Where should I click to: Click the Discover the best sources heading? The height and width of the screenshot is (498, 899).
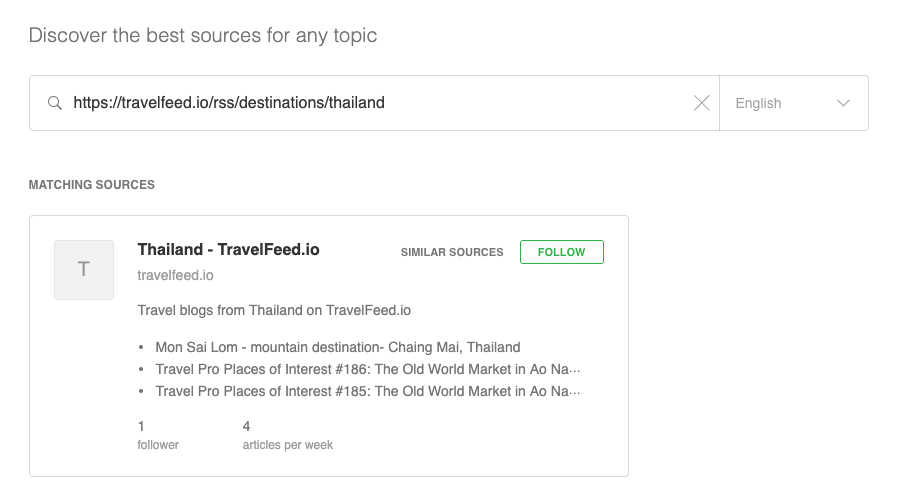click(x=203, y=36)
